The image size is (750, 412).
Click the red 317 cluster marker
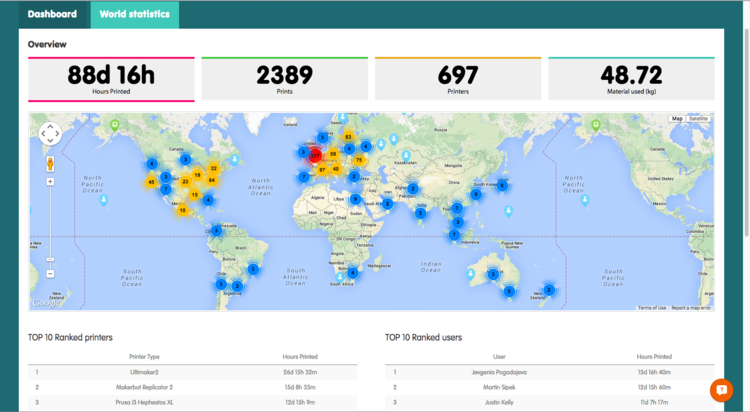[314, 155]
